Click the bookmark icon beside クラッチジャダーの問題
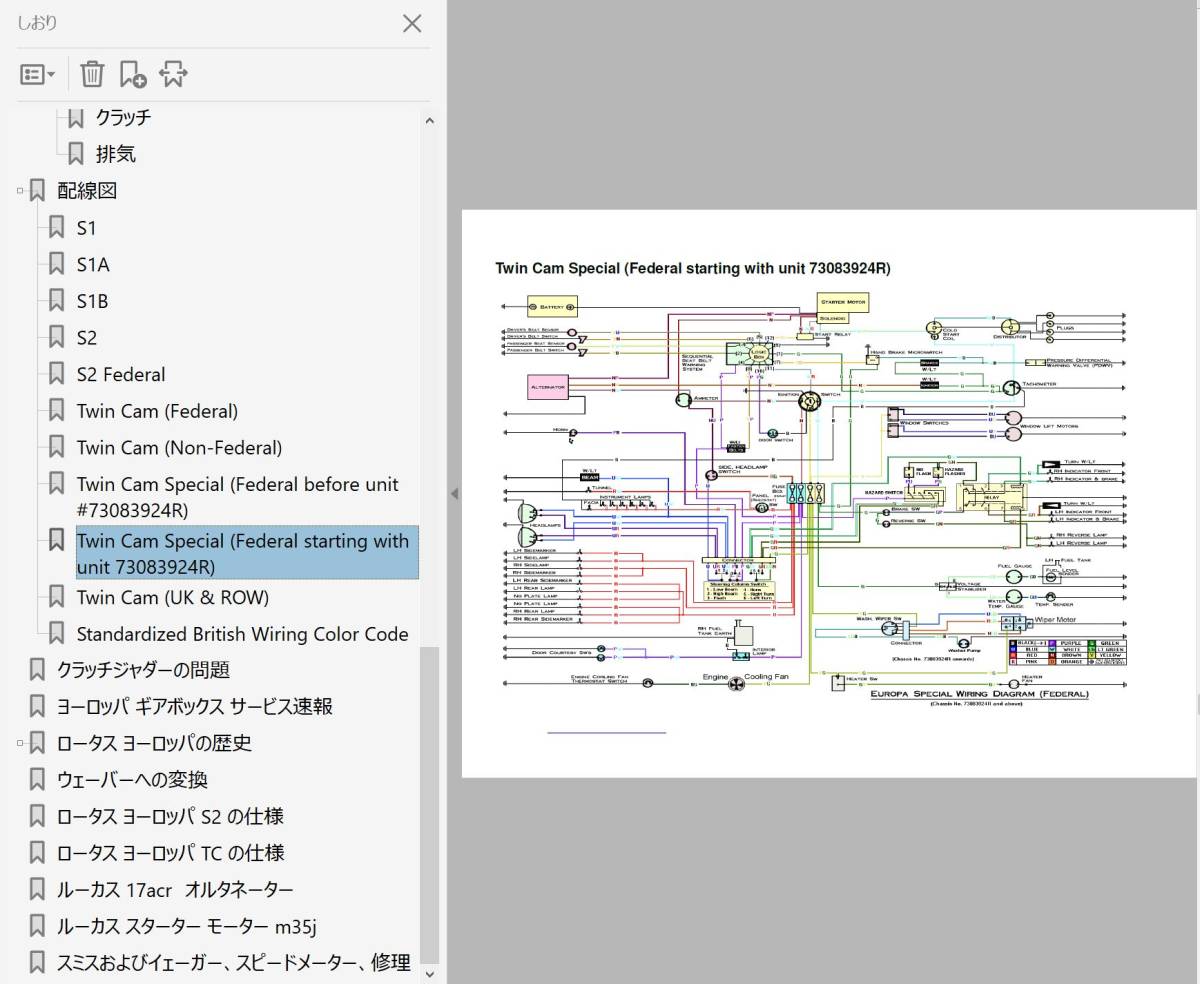The height and width of the screenshot is (984, 1200). (x=37, y=670)
